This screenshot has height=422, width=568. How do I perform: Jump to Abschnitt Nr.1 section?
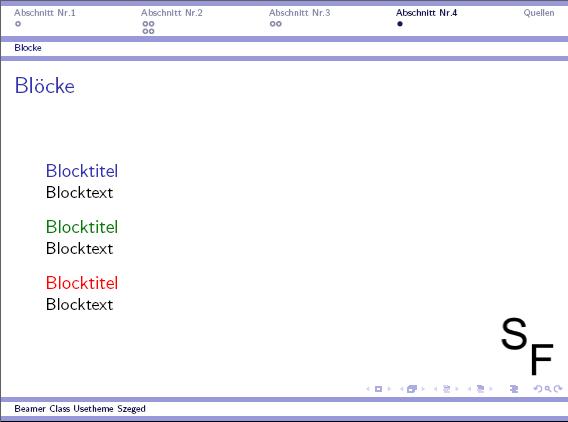45,13
